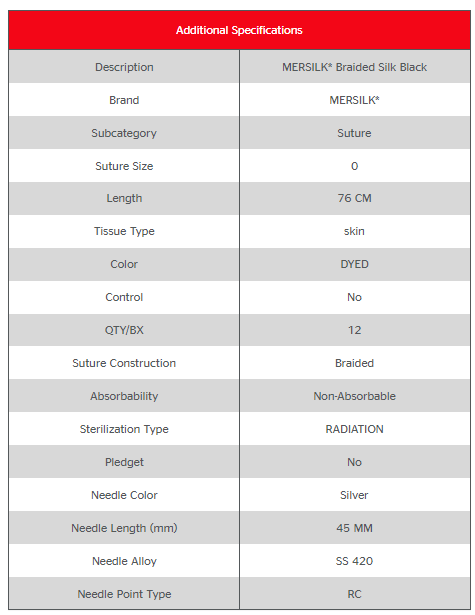Select the Brand row label
Viewport: 475px width, 615px height.
click(124, 100)
